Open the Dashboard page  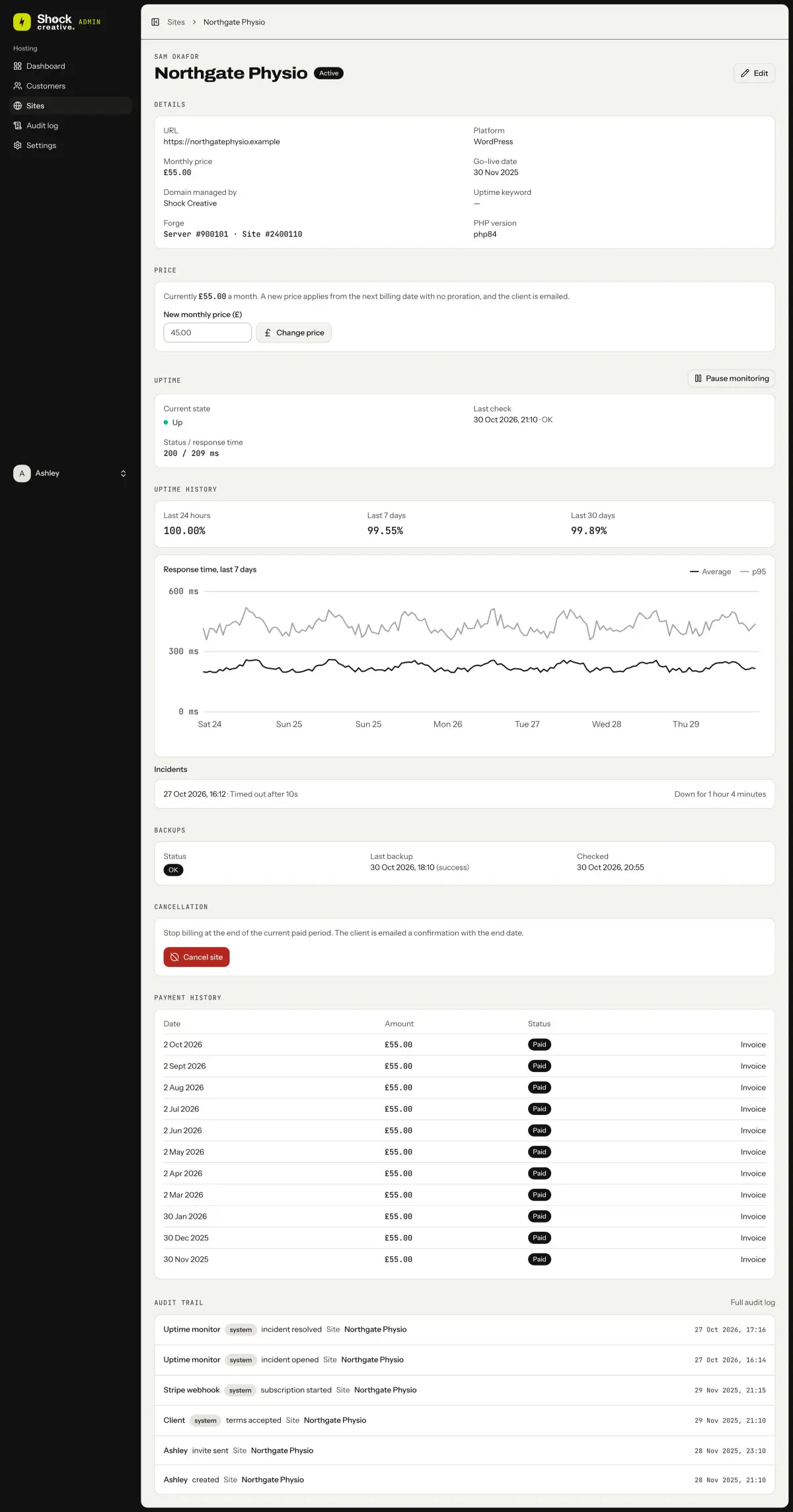pyautogui.click(x=71, y=66)
